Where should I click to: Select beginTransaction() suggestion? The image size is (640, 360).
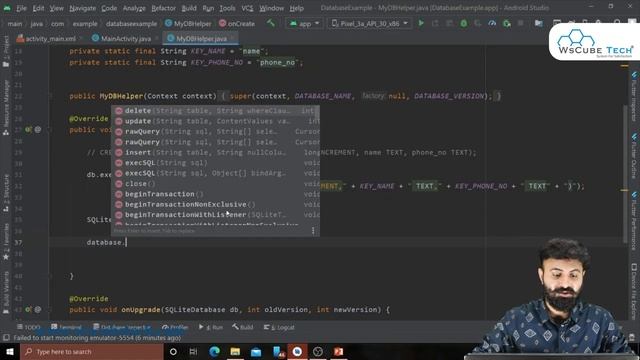click(x=216, y=194)
